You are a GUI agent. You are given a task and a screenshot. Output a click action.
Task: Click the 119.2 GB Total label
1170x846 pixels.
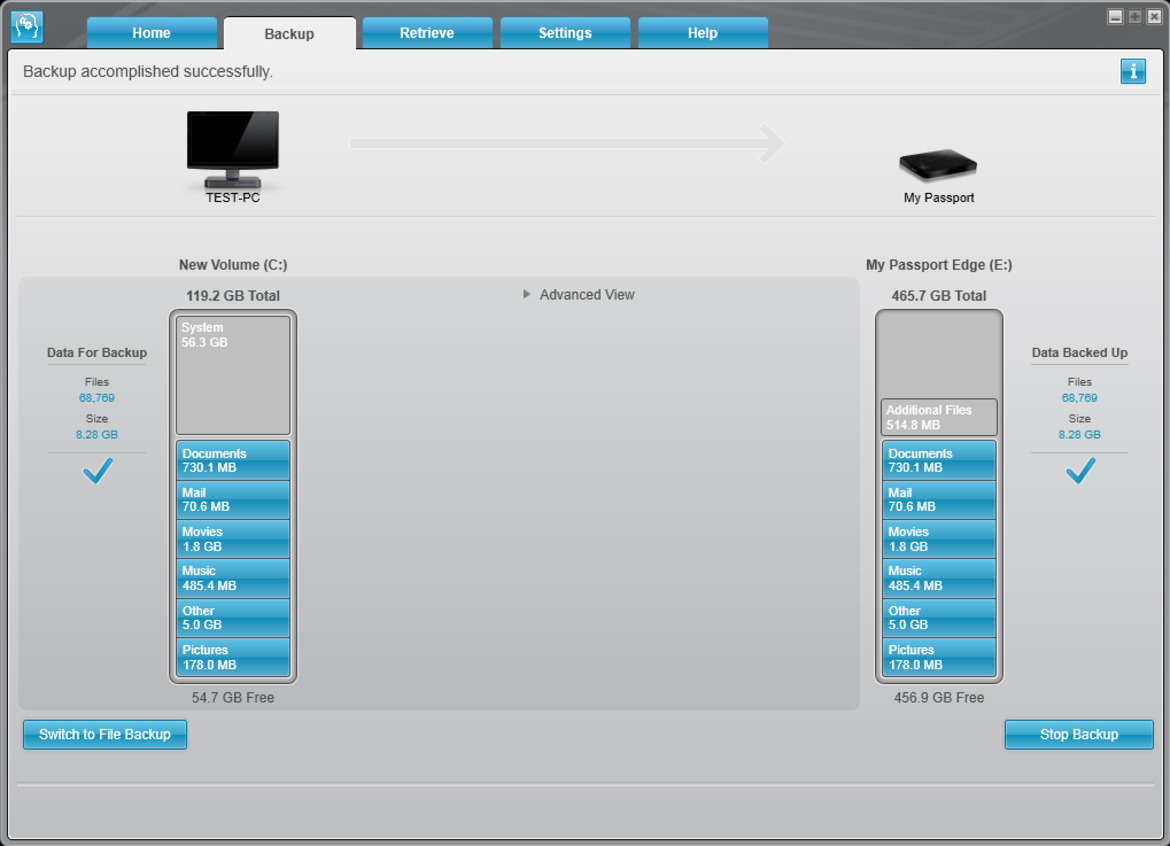point(233,295)
